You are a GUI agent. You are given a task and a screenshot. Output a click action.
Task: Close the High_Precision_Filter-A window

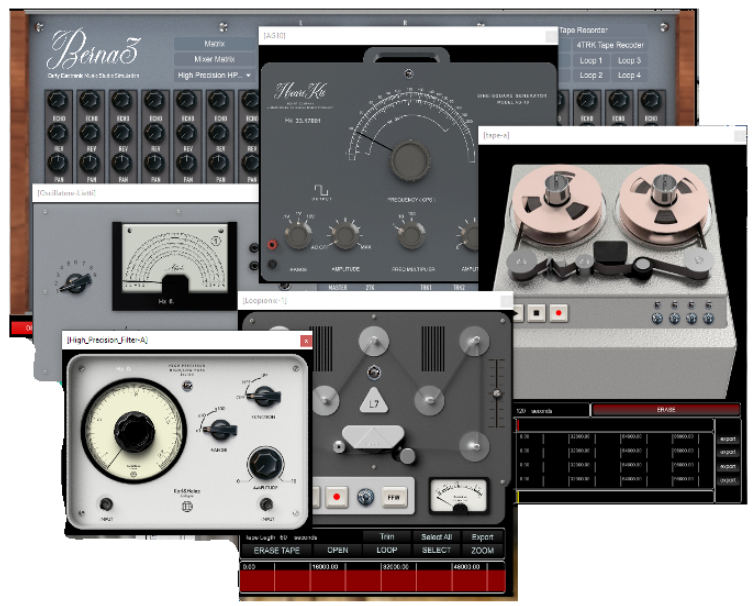tap(306, 341)
